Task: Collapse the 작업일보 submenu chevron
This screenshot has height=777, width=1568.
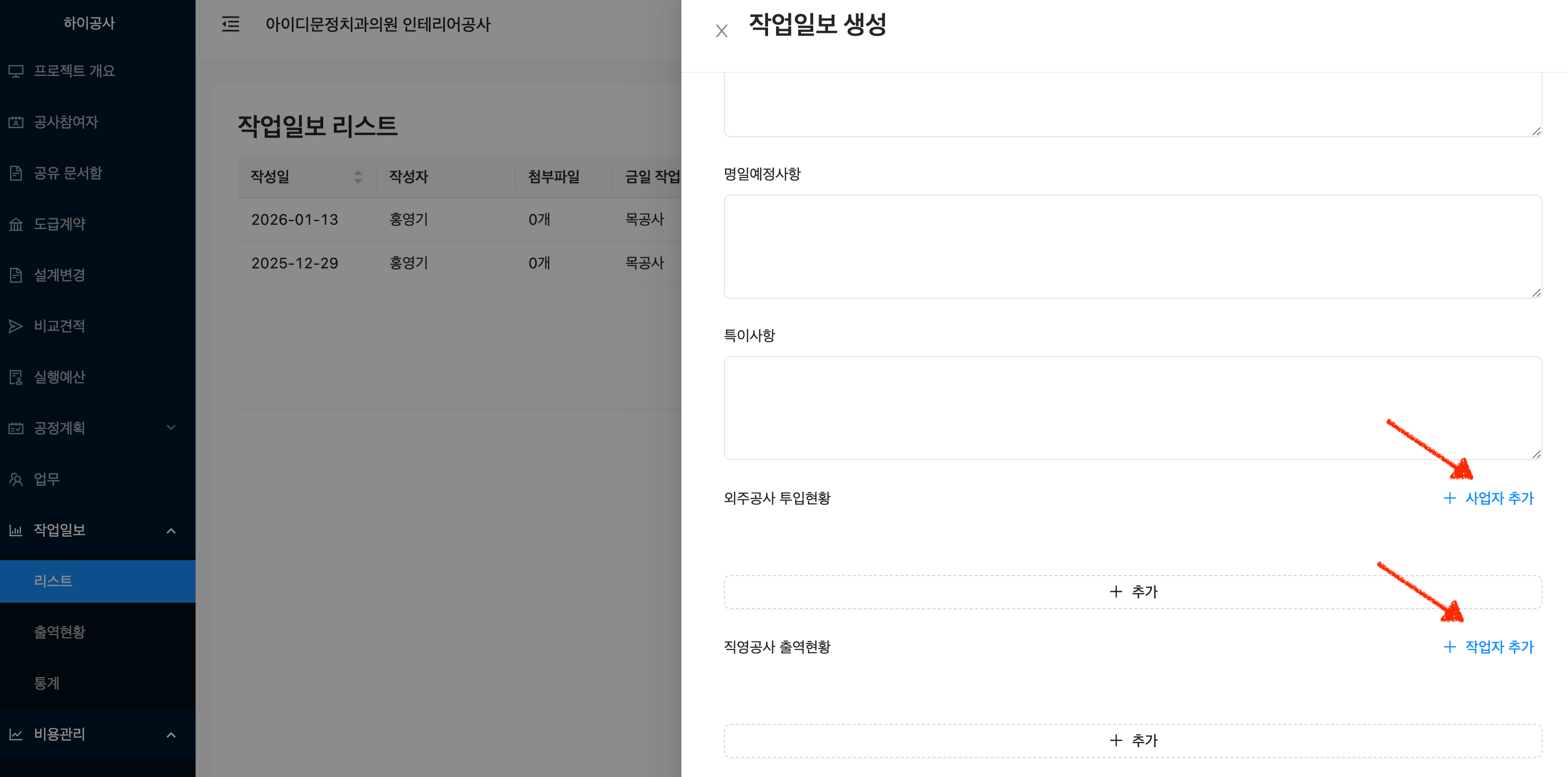Action: 171,530
